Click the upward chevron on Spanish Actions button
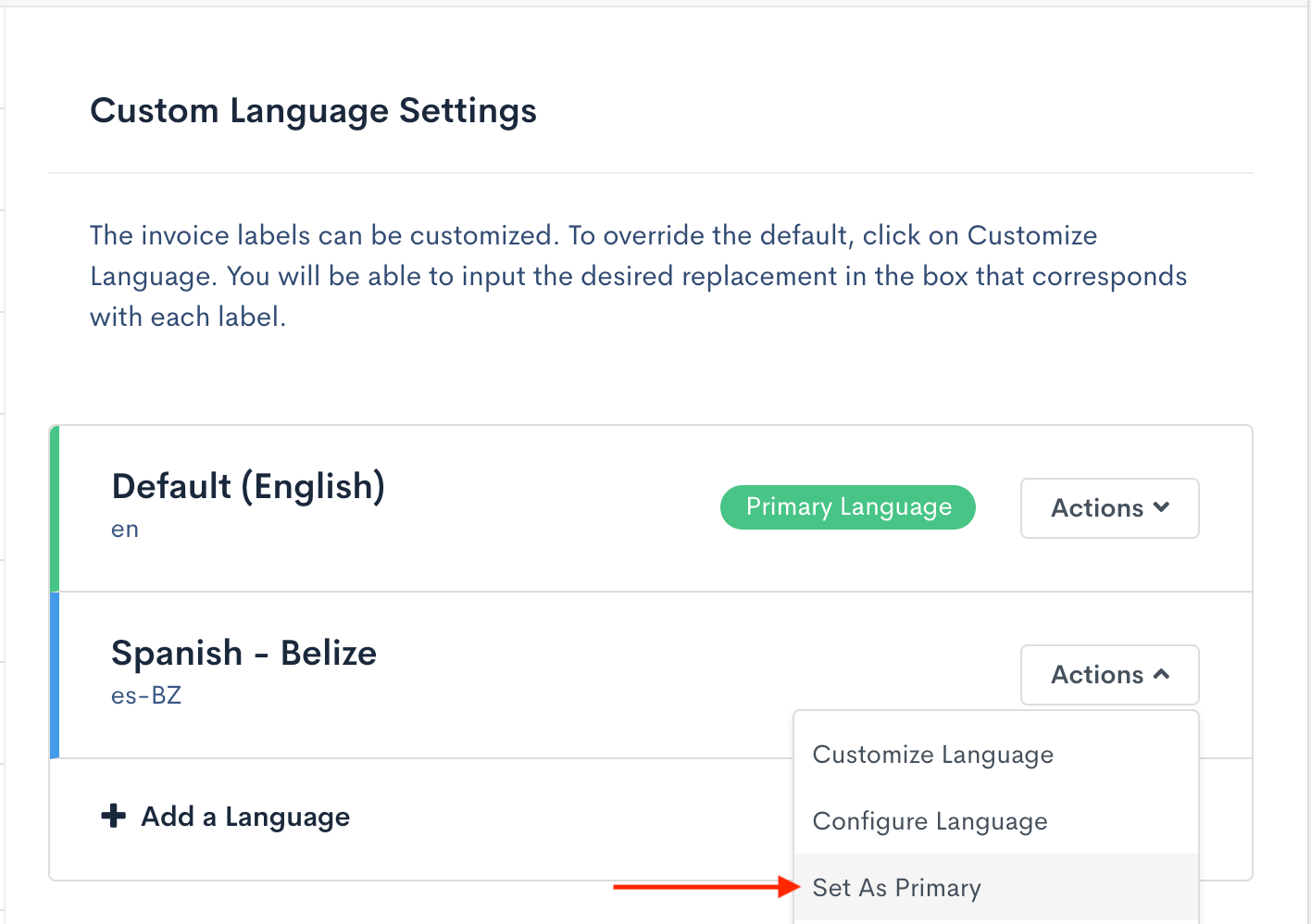The image size is (1311, 924). pyautogui.click(x=1163, y=674)
